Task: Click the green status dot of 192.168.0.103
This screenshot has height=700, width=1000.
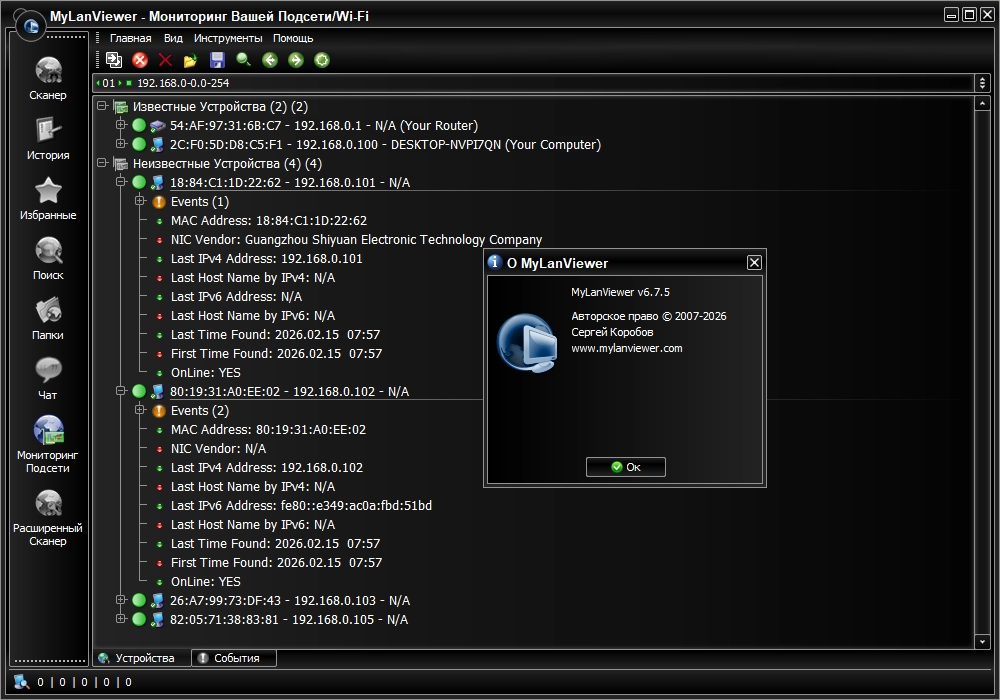Action: (x=139, y=600)
